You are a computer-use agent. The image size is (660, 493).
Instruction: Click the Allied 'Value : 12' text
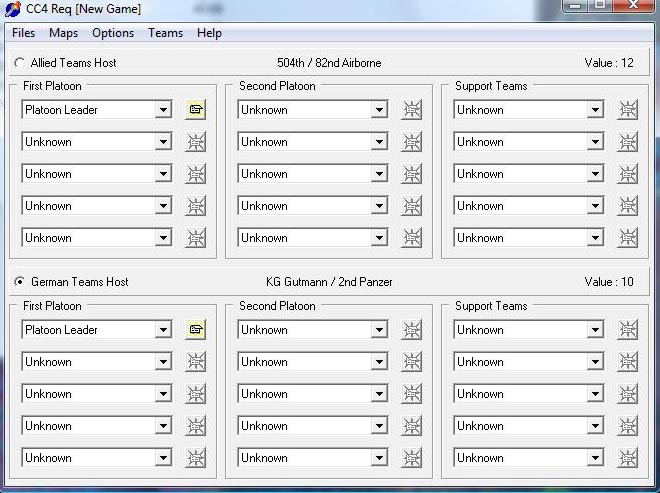[x=609, y=63]
